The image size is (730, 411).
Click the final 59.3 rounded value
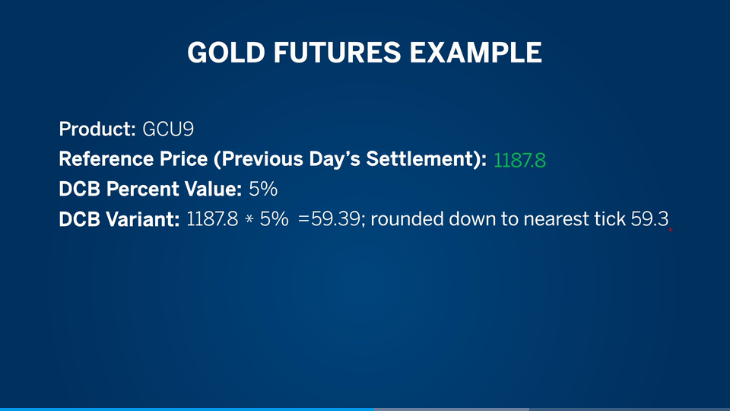[x=649, y=220]
